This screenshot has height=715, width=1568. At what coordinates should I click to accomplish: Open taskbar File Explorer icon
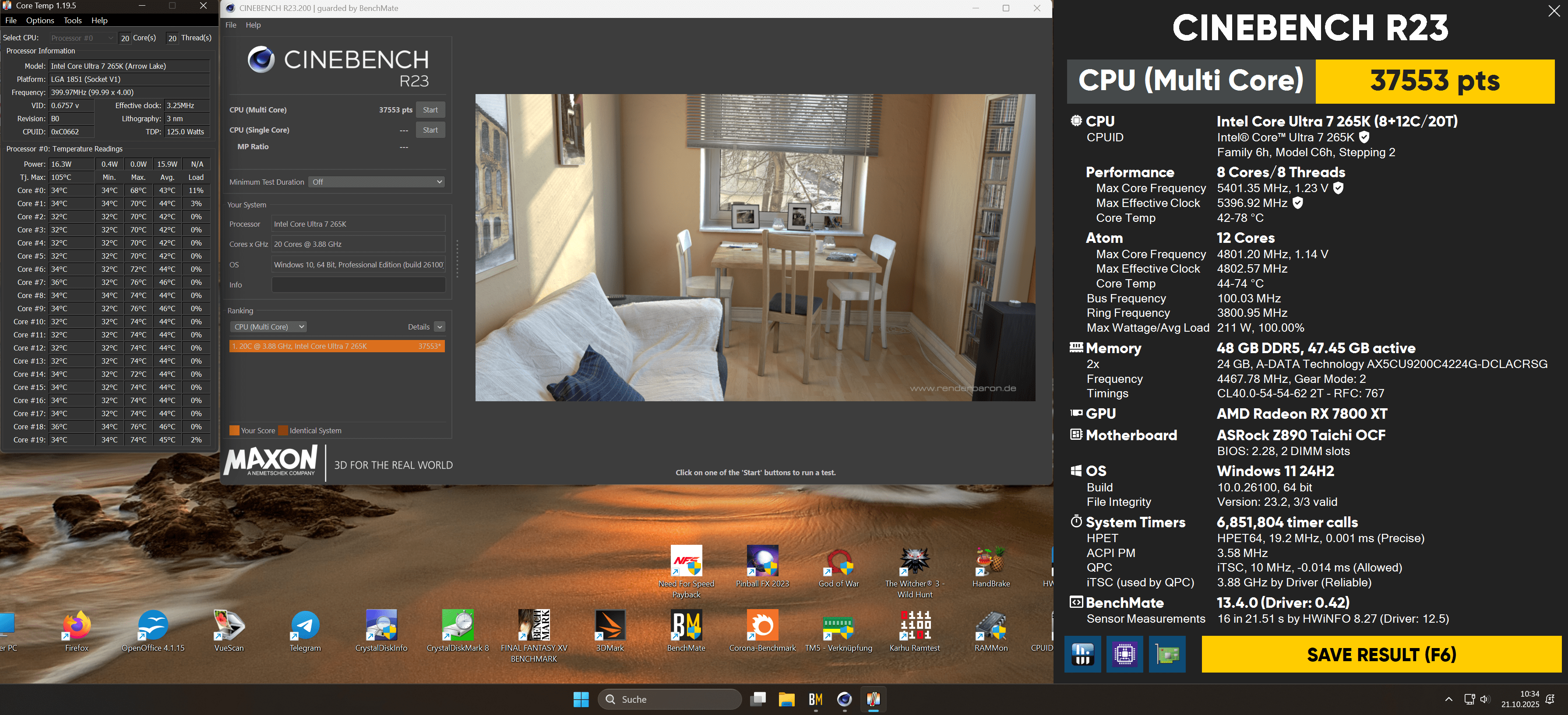coord(786,699)
